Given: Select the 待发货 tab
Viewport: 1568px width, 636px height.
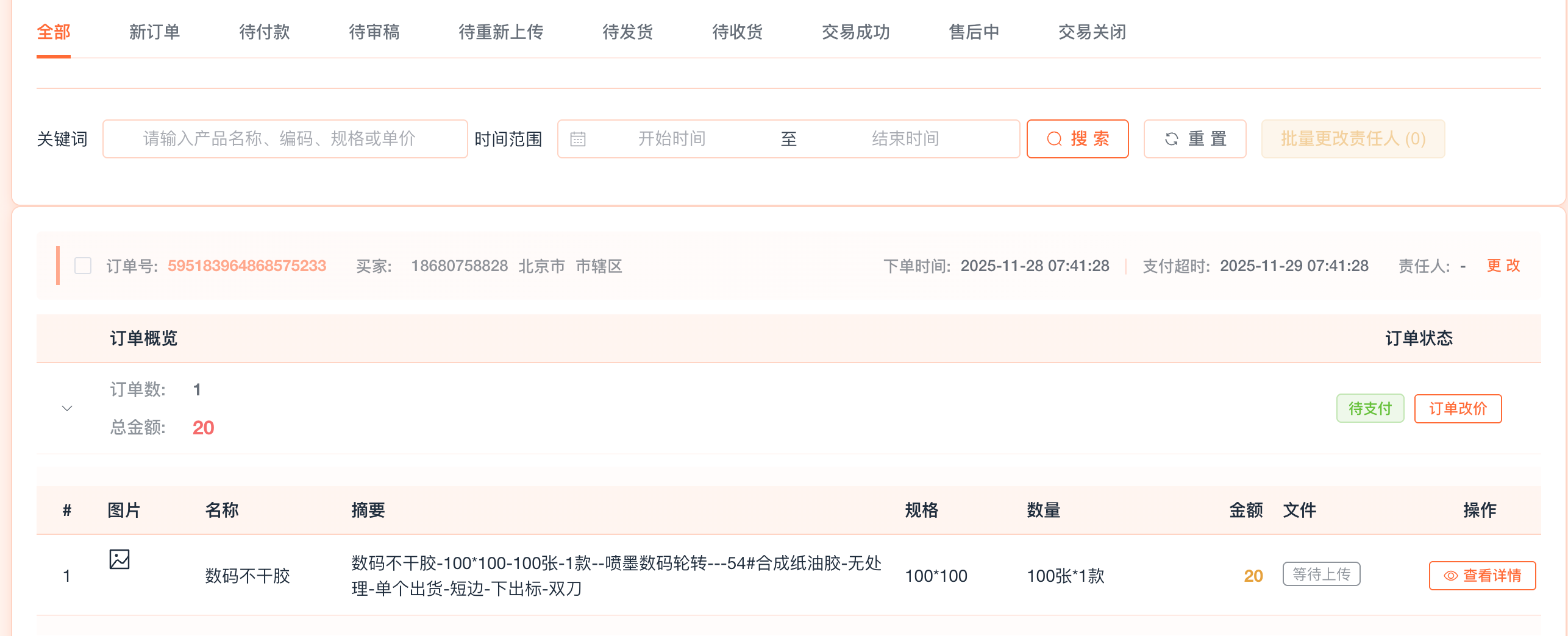Looking at the screenshot, I should (x=627, y=32).
